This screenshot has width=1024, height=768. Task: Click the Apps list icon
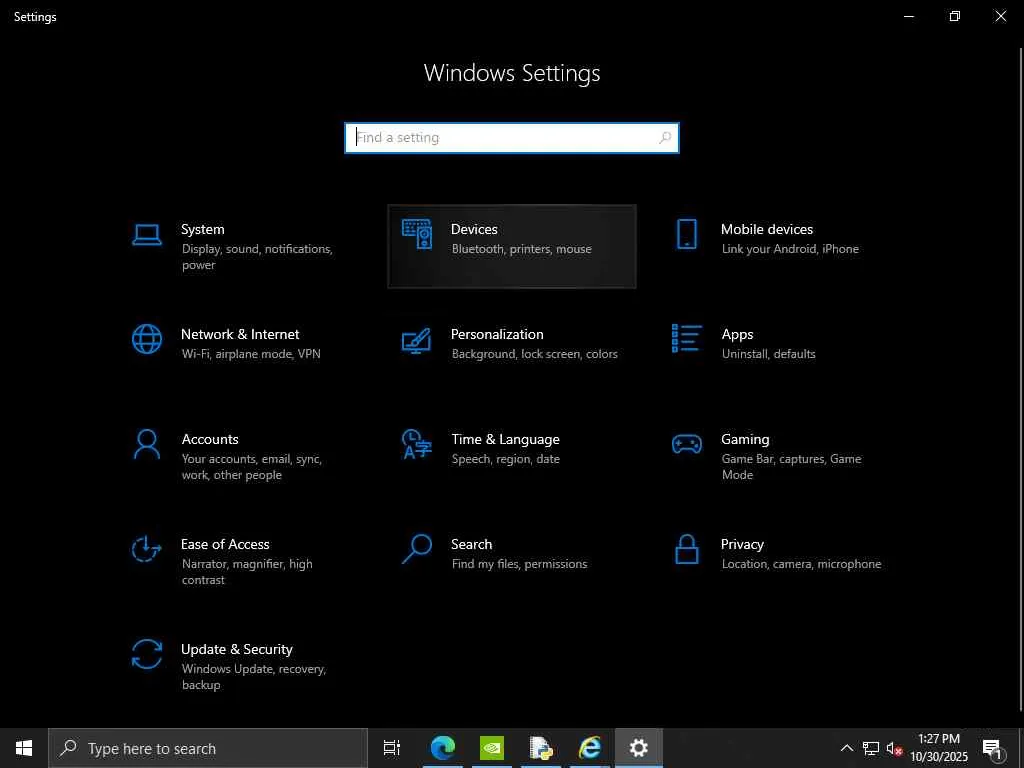(x=686, y=338)
